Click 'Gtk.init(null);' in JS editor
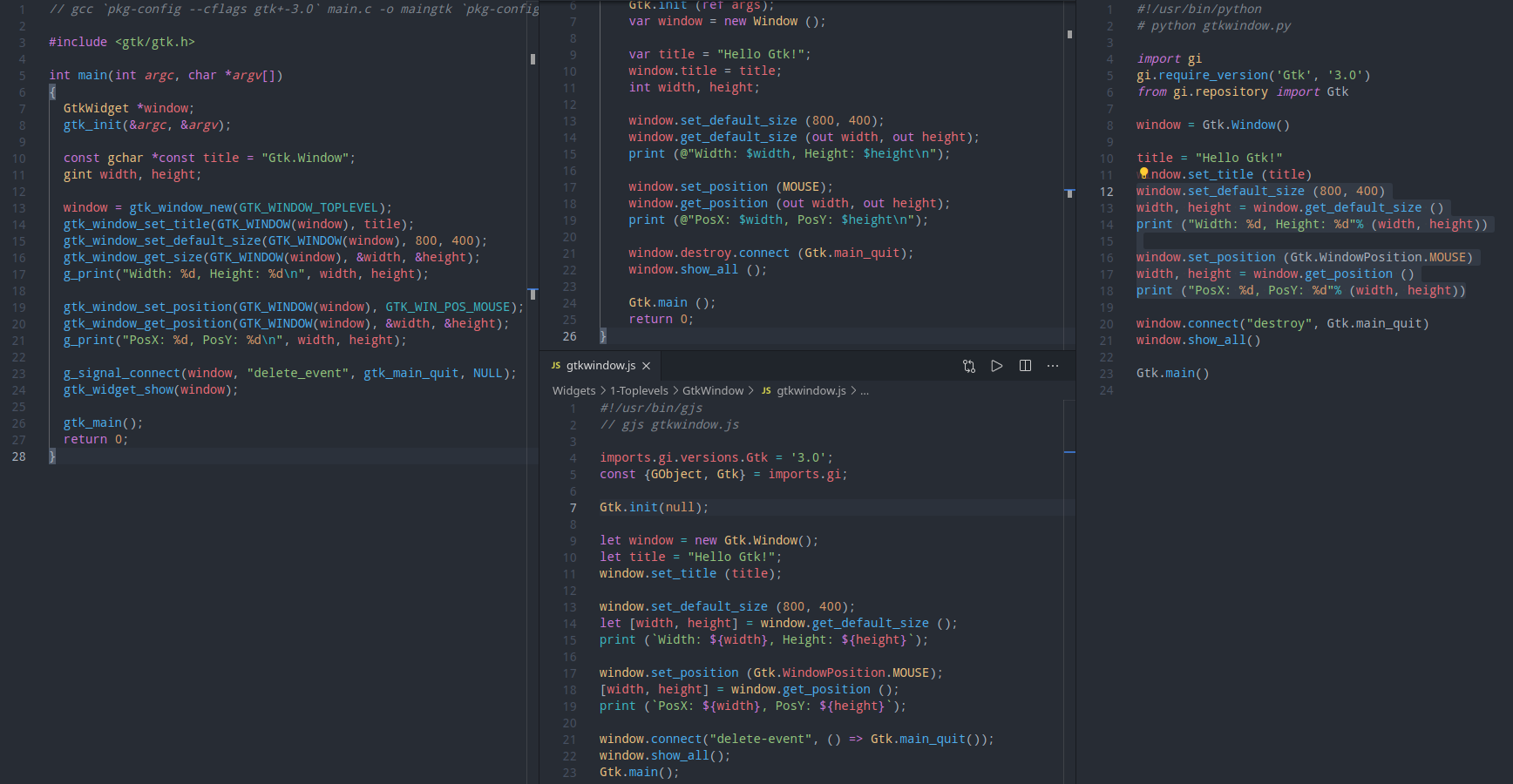Screen dimensions: 1513x784 pyautogui.click(x=654, y=507)
